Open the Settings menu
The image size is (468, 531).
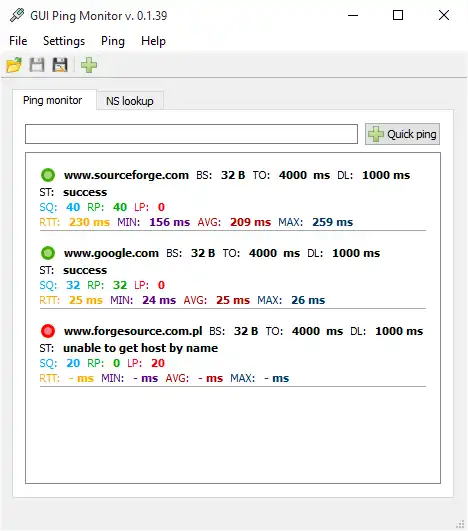[x=64, y=41]
